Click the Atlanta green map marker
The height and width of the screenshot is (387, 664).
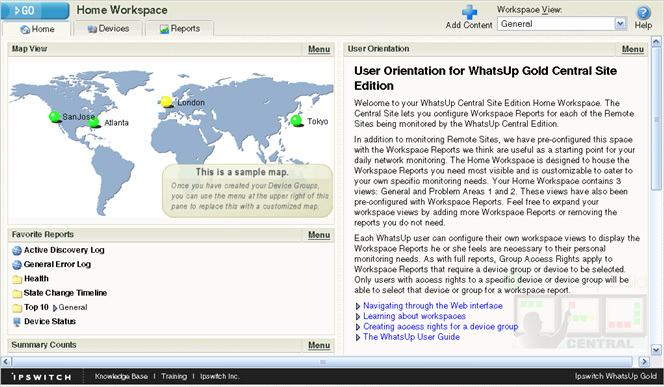(x=93, y=122)
